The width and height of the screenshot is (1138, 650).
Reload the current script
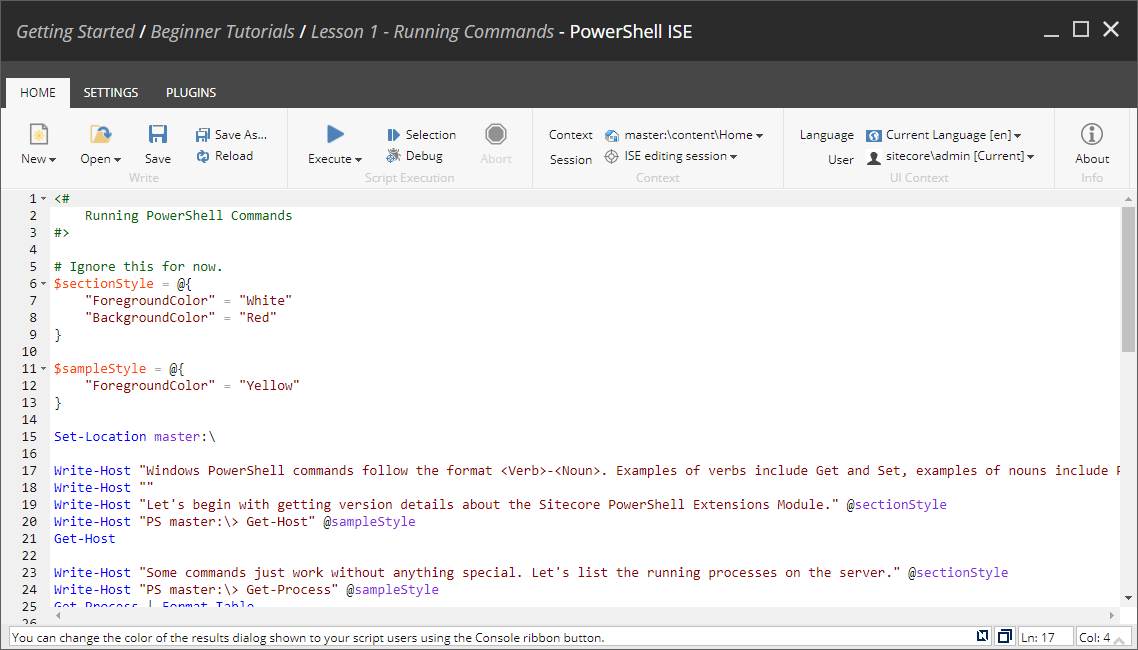point(224,156)
